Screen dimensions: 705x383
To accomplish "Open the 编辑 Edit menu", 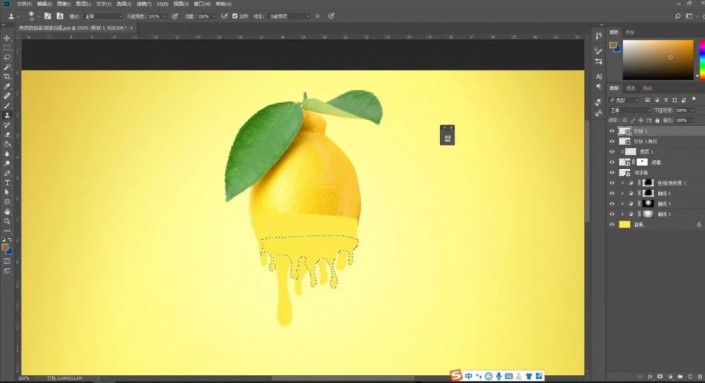I will click(x=44, y=4).
